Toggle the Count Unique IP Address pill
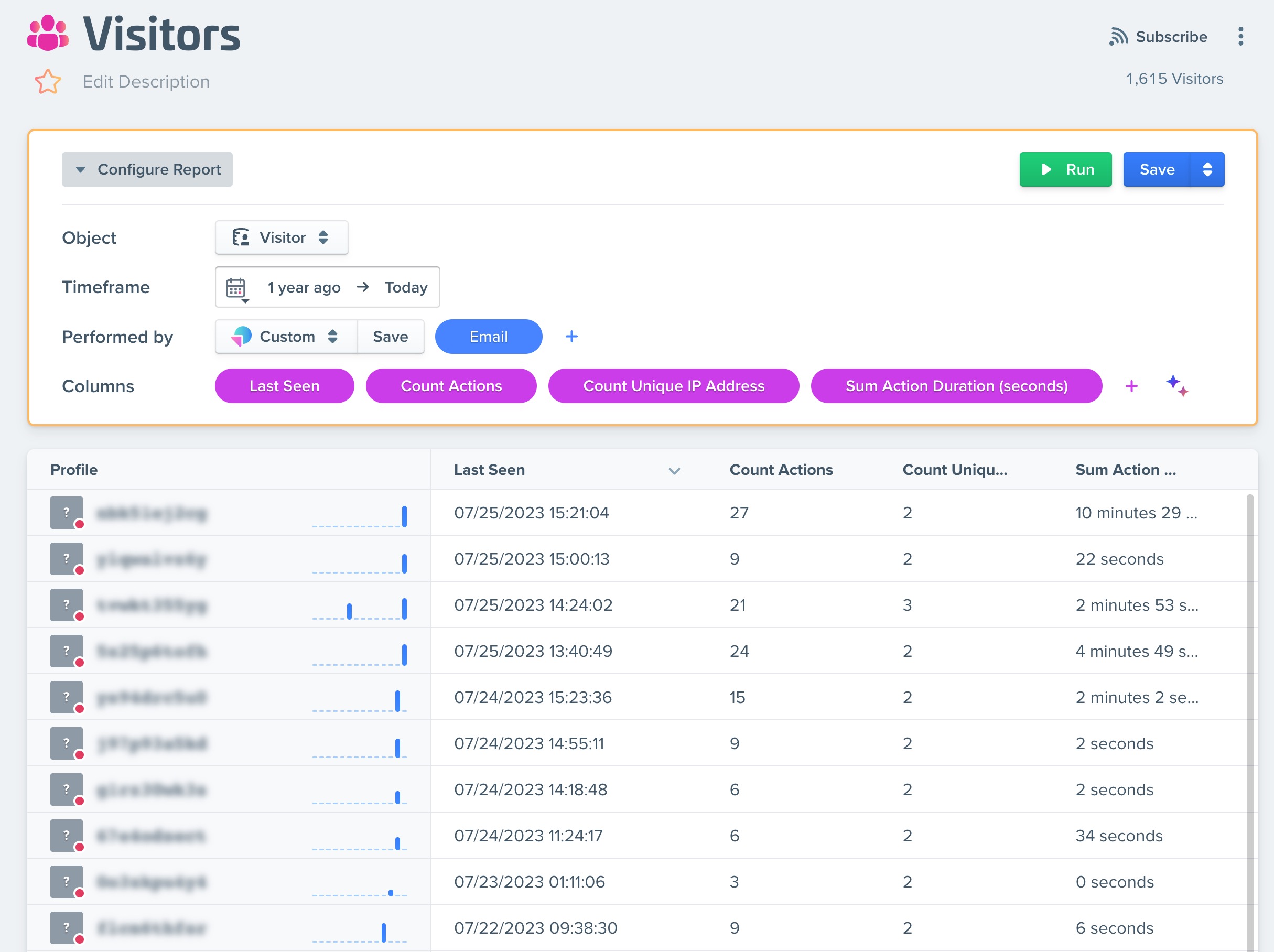 (x=673, y=386)
